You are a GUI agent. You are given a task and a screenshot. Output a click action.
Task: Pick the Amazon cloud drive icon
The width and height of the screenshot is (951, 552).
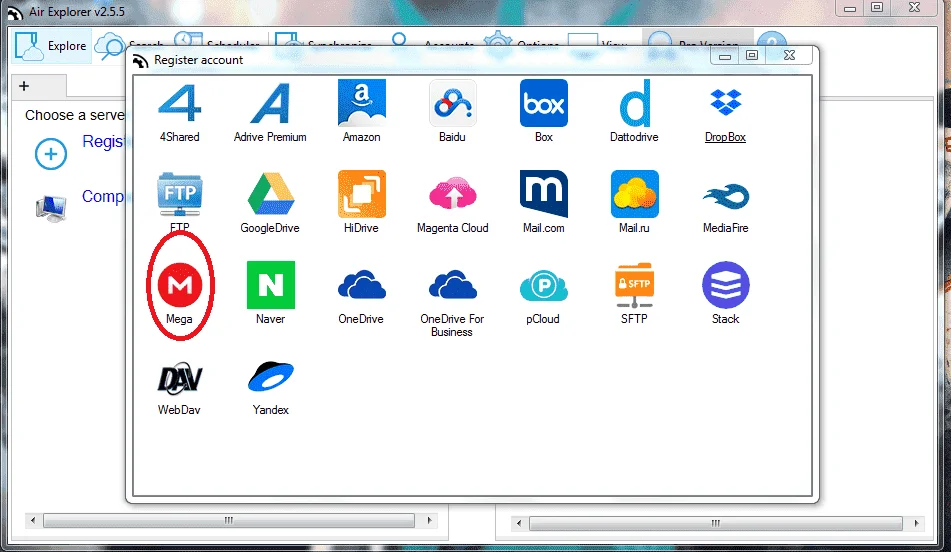(x=361, y=103)
